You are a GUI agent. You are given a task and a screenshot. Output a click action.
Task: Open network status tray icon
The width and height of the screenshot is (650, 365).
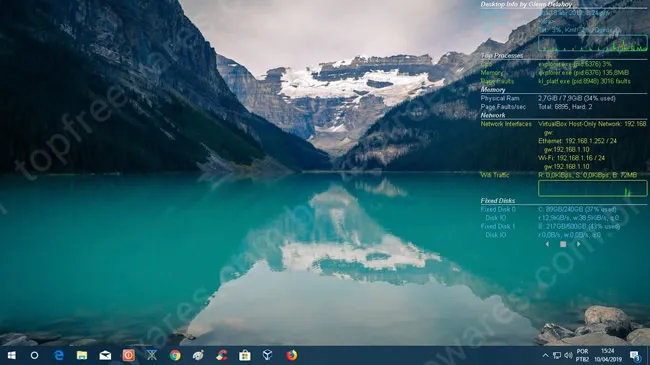click(x=557, y=356)
